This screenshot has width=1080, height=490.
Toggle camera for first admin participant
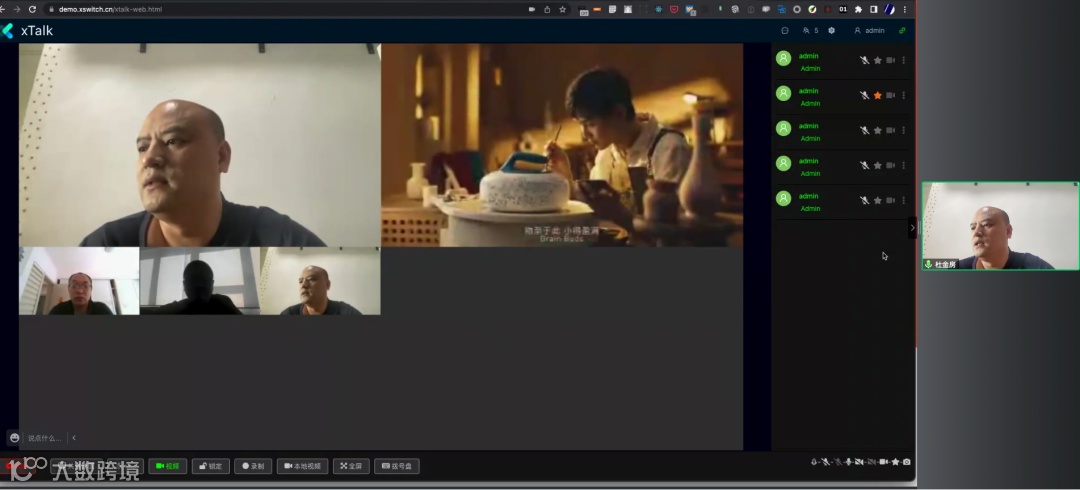(891, 61)
